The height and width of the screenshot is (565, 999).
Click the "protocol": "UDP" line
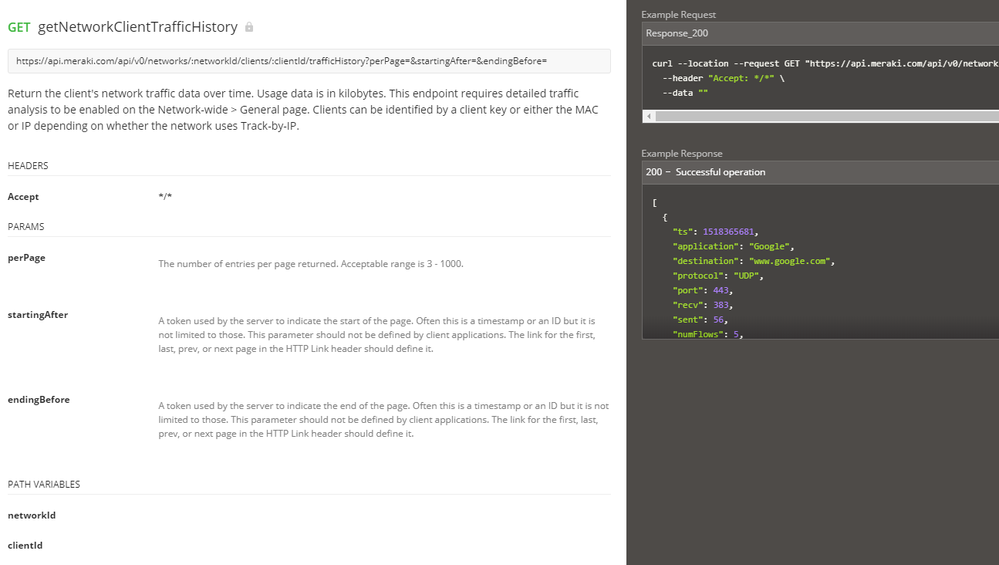[718, 276]
